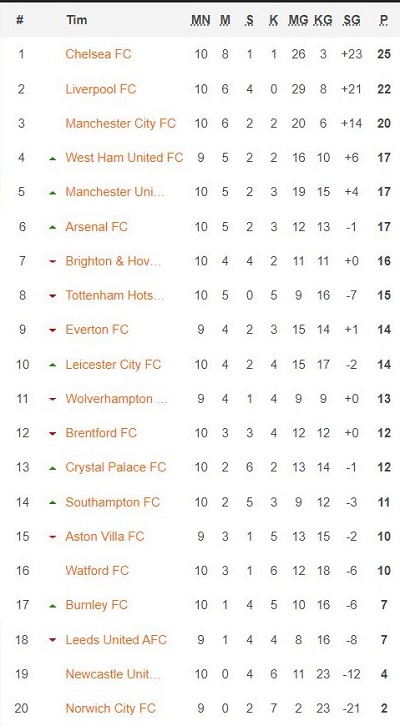
Task: Click the green up arrow beside West Ham United FC
Action: (x=52, y=158)
